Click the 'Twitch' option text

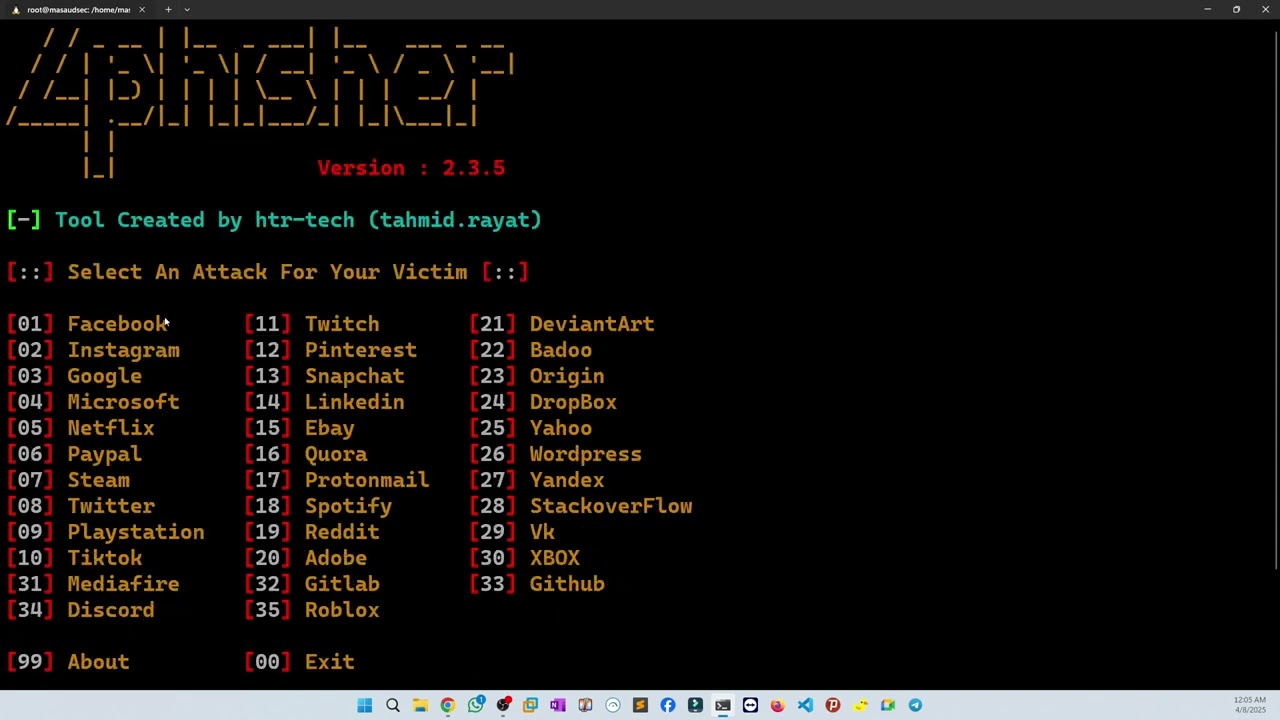pyautogui.click(x=342, y=324)
